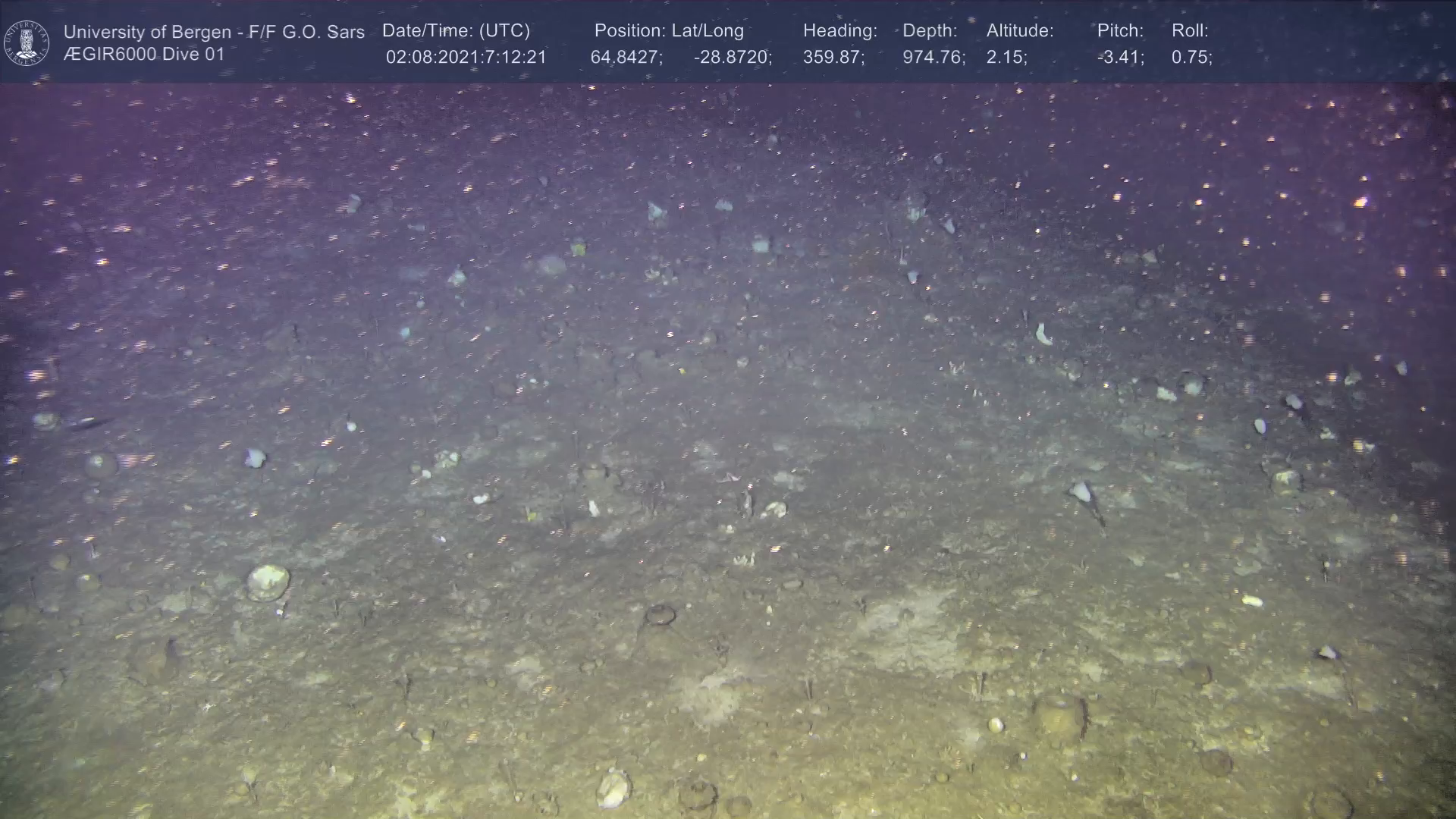Click the Altitude label
The height and width of the screenshot is (819, 1456).
pos(1019,31)
